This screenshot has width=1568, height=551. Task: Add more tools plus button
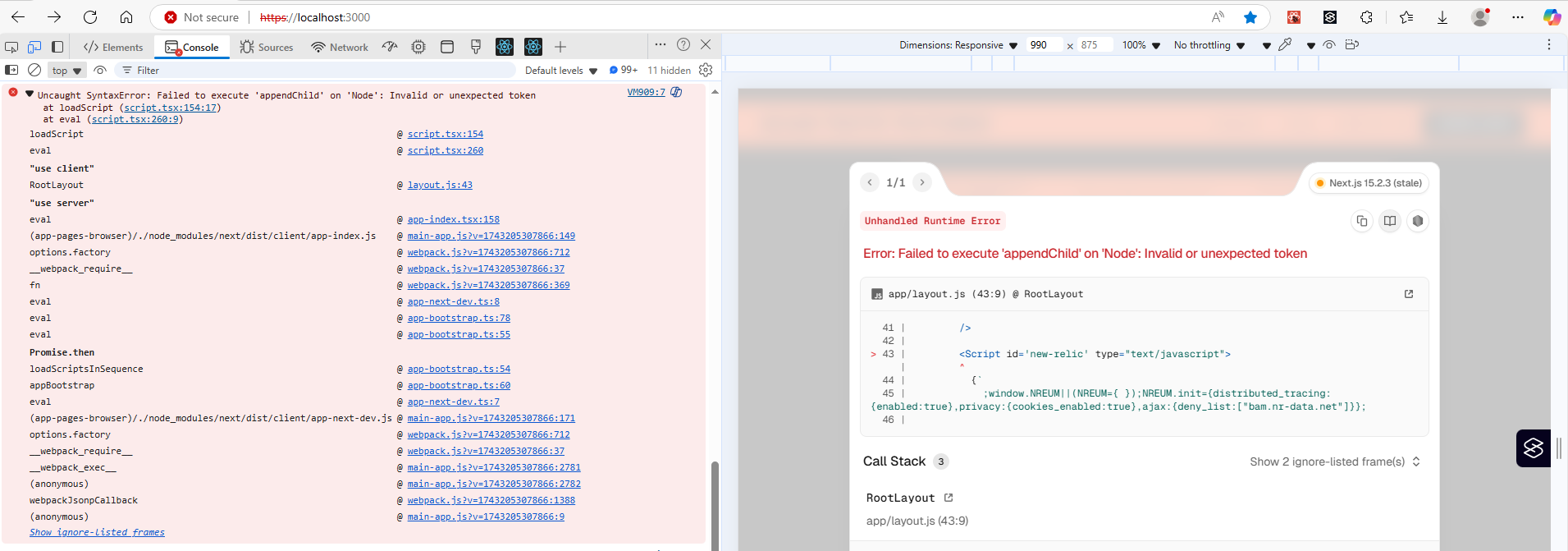click(560, 47)
